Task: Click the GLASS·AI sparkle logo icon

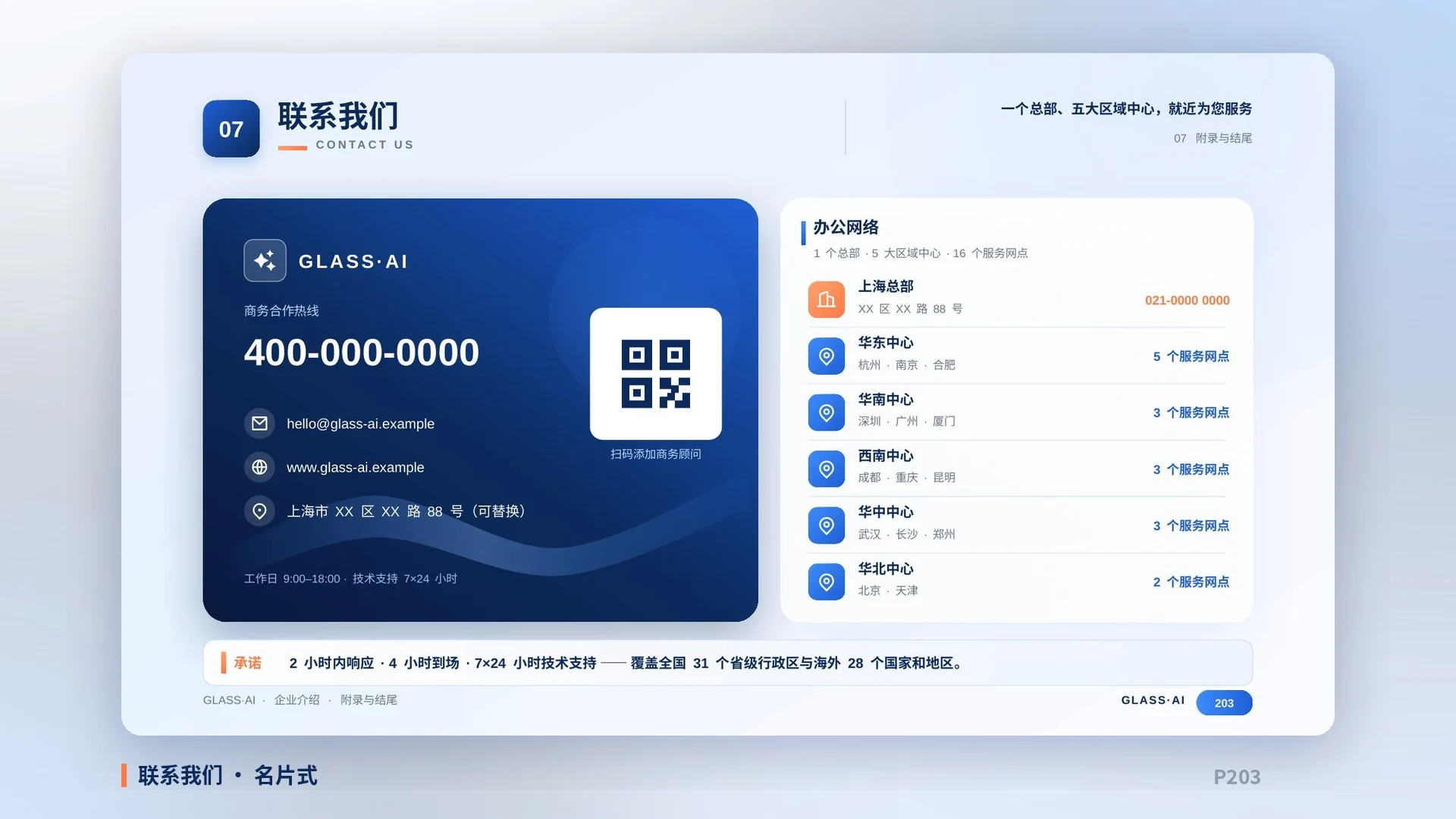Action: click(265, 261)
